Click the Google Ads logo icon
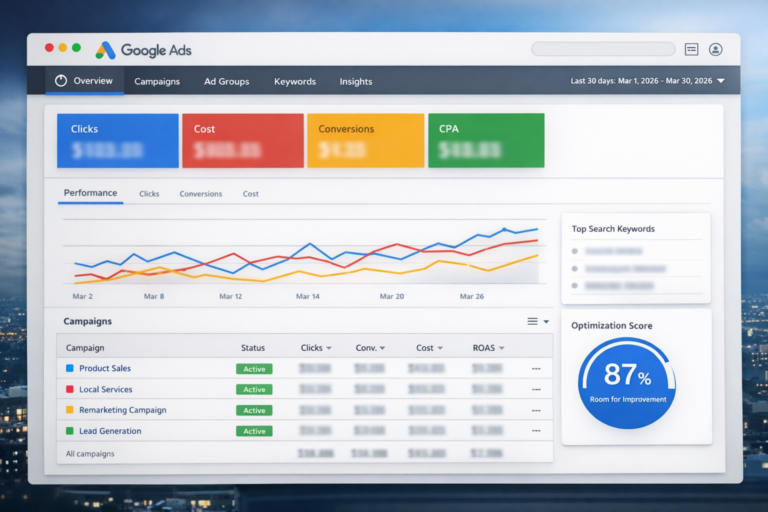The height and width of the screenshot is (512, 768). (x=105, y=50)
